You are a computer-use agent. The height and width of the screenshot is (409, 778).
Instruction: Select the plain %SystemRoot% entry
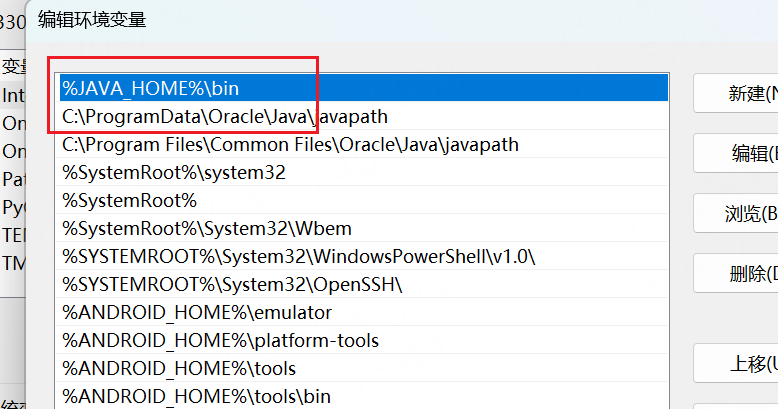click(x=363, y=200)
